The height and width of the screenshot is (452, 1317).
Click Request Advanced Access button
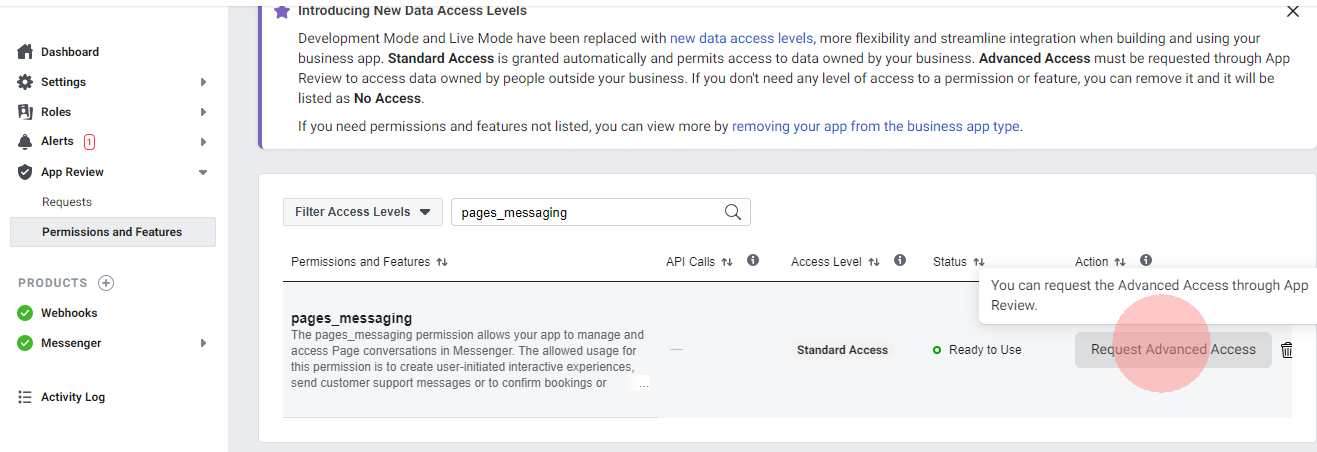(1173, 350)
